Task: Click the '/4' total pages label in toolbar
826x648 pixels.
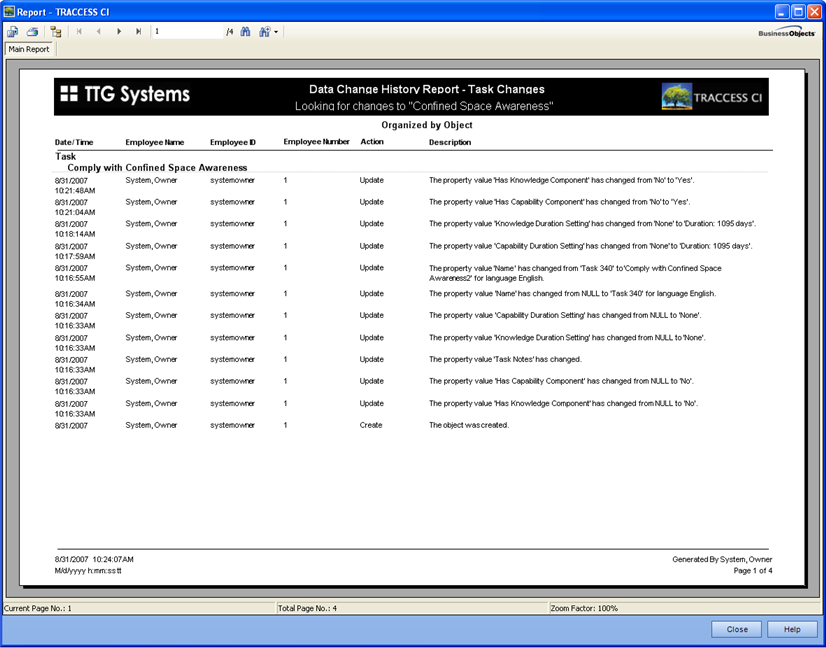Action: (x=230, y=32)
